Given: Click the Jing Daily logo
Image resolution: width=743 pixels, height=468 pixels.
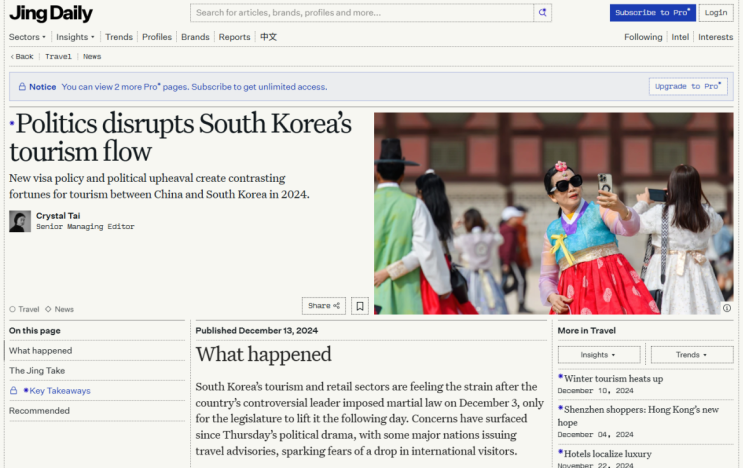Looking at the screenshot, I should (51, 13).
